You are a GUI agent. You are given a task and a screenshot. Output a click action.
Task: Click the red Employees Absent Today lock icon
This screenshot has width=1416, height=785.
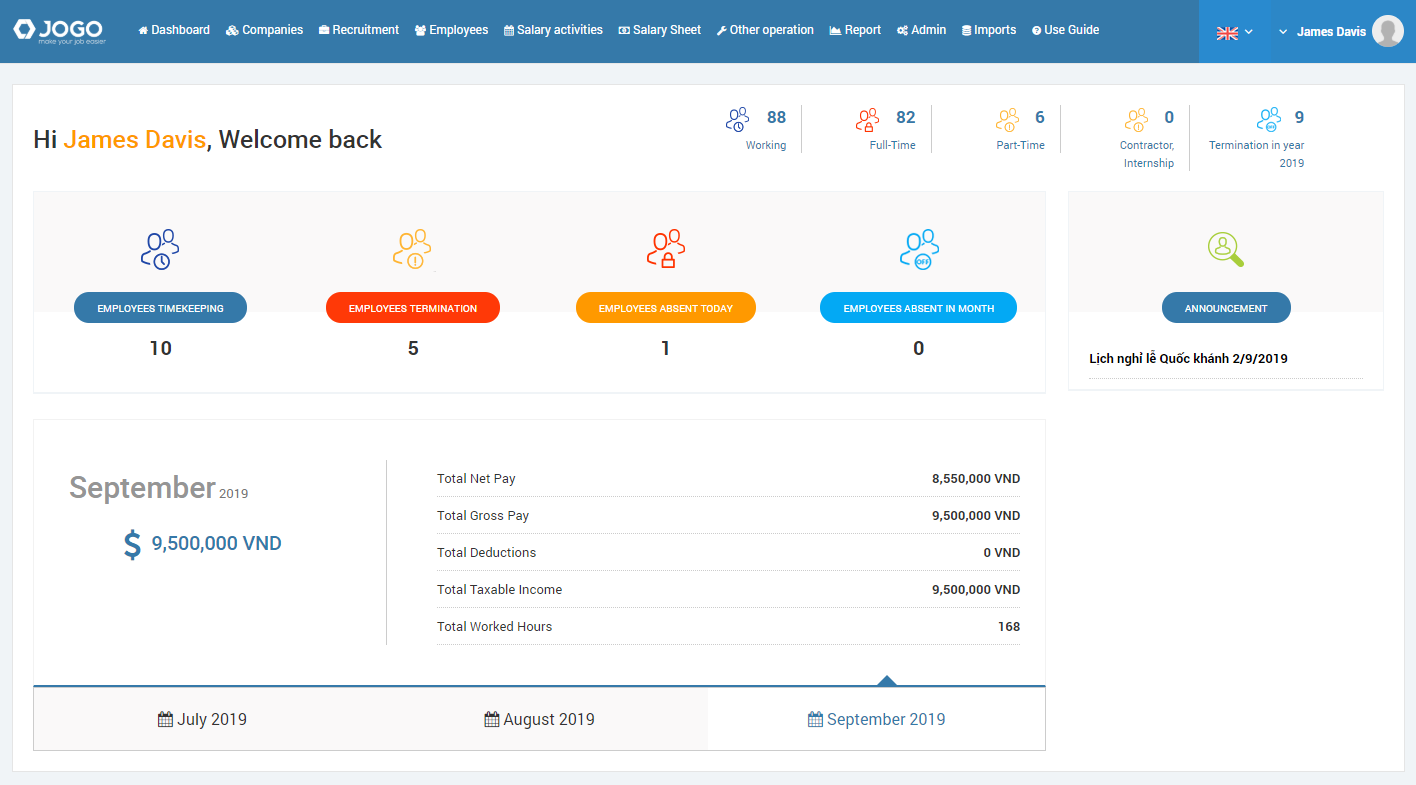tap(665, 250)
